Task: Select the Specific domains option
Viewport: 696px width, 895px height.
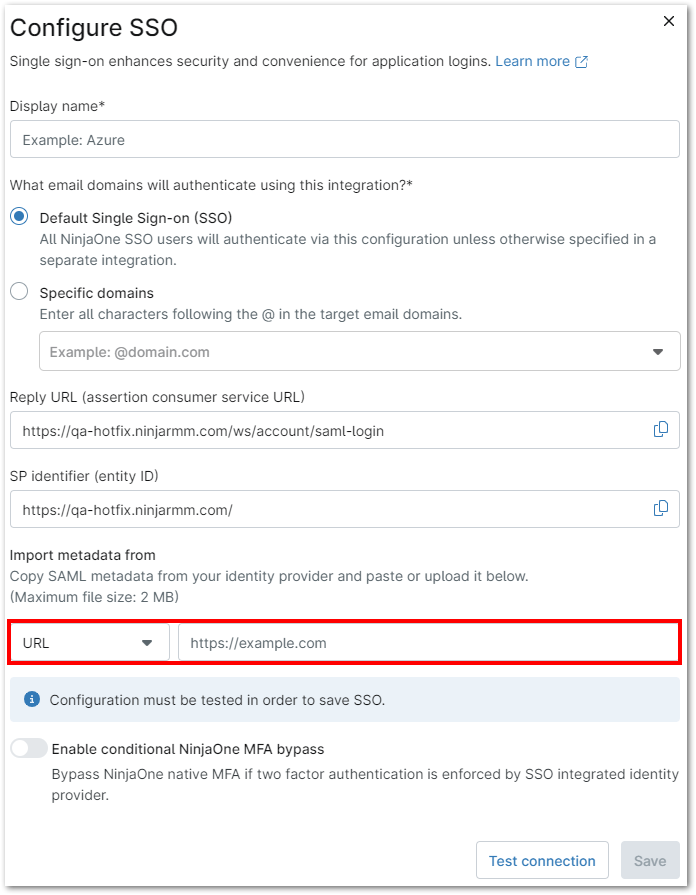Action: (x=18, y=292)
